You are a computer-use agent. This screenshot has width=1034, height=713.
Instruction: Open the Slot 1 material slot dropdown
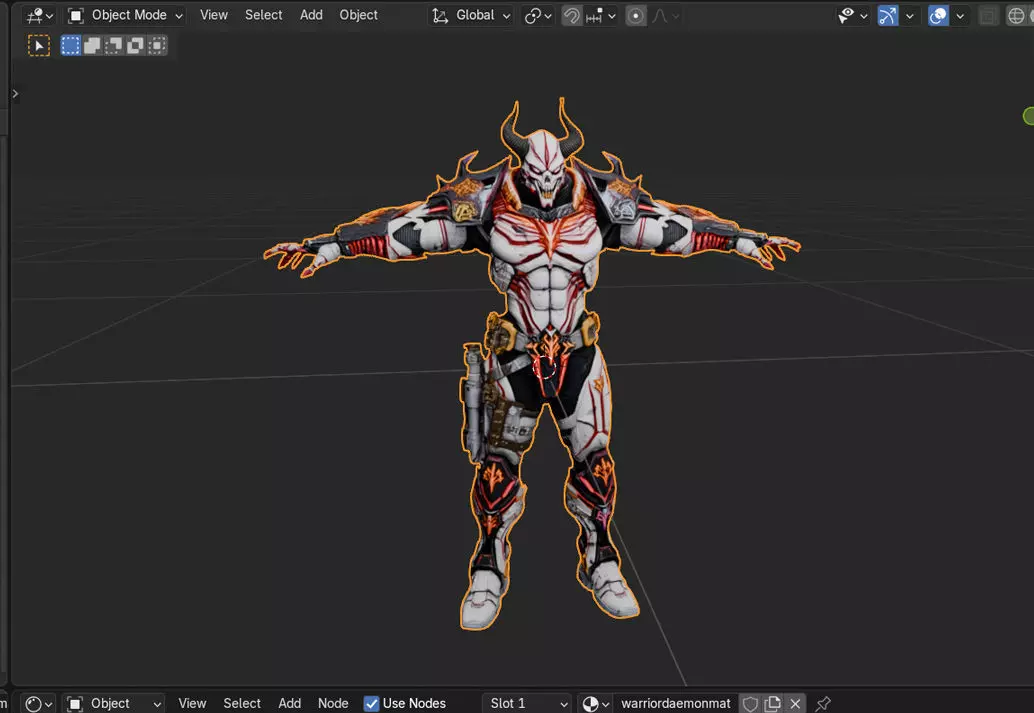pyautogui.click(x=527, y=704)
